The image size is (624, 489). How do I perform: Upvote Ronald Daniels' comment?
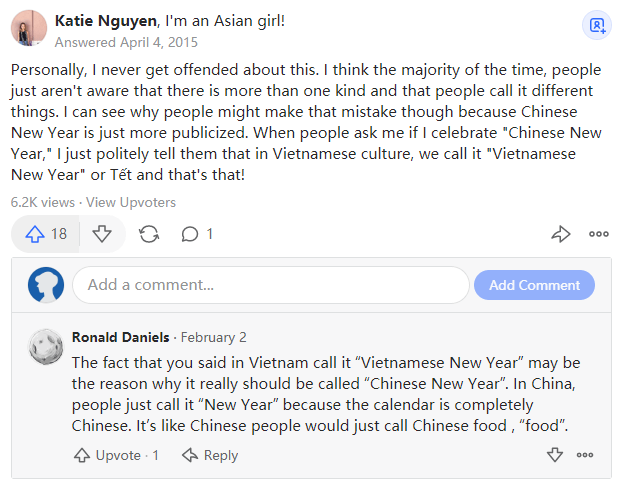point(115,455)
